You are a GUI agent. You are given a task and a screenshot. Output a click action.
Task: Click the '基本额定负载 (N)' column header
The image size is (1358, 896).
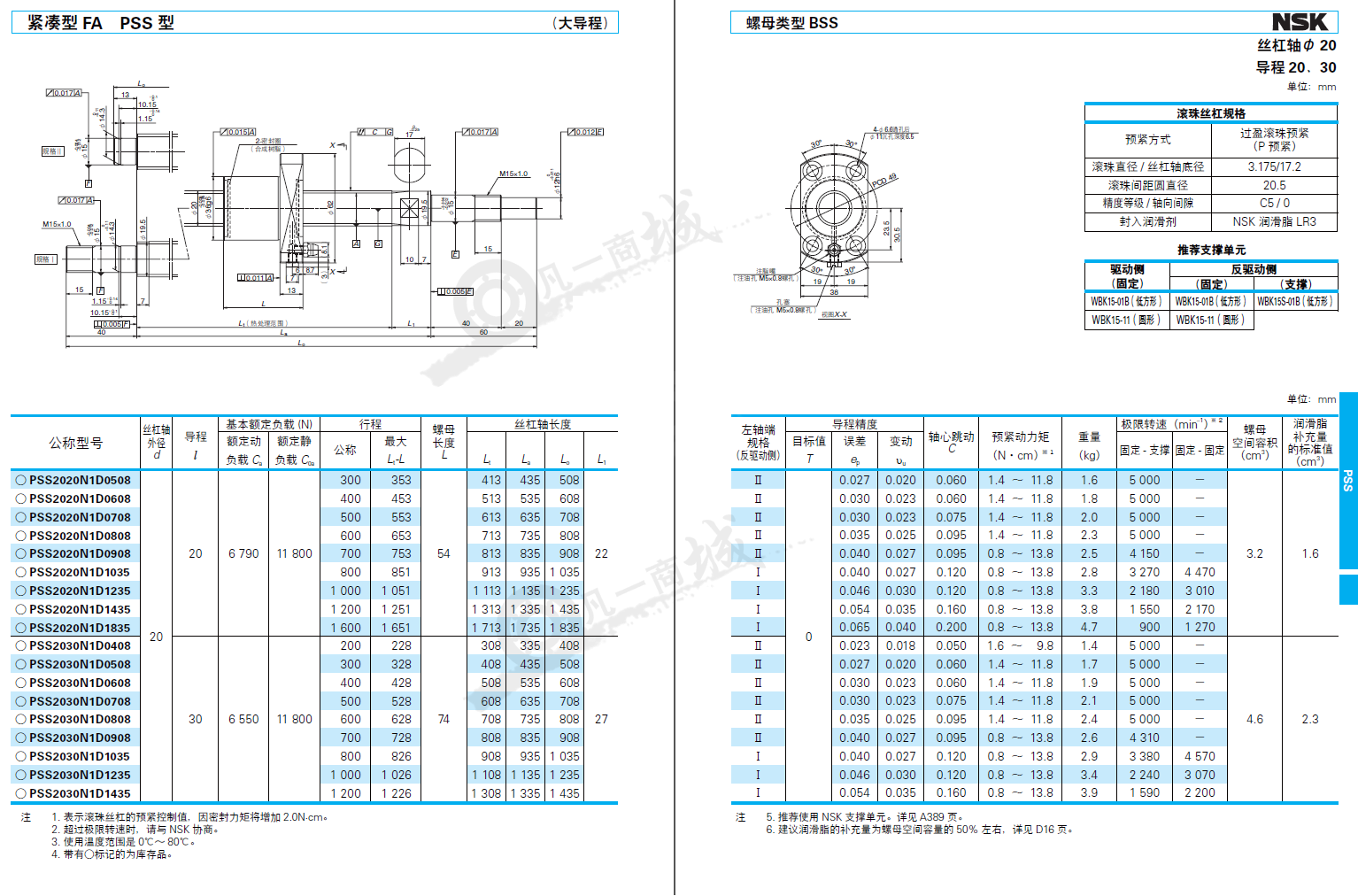click(269, 424)
